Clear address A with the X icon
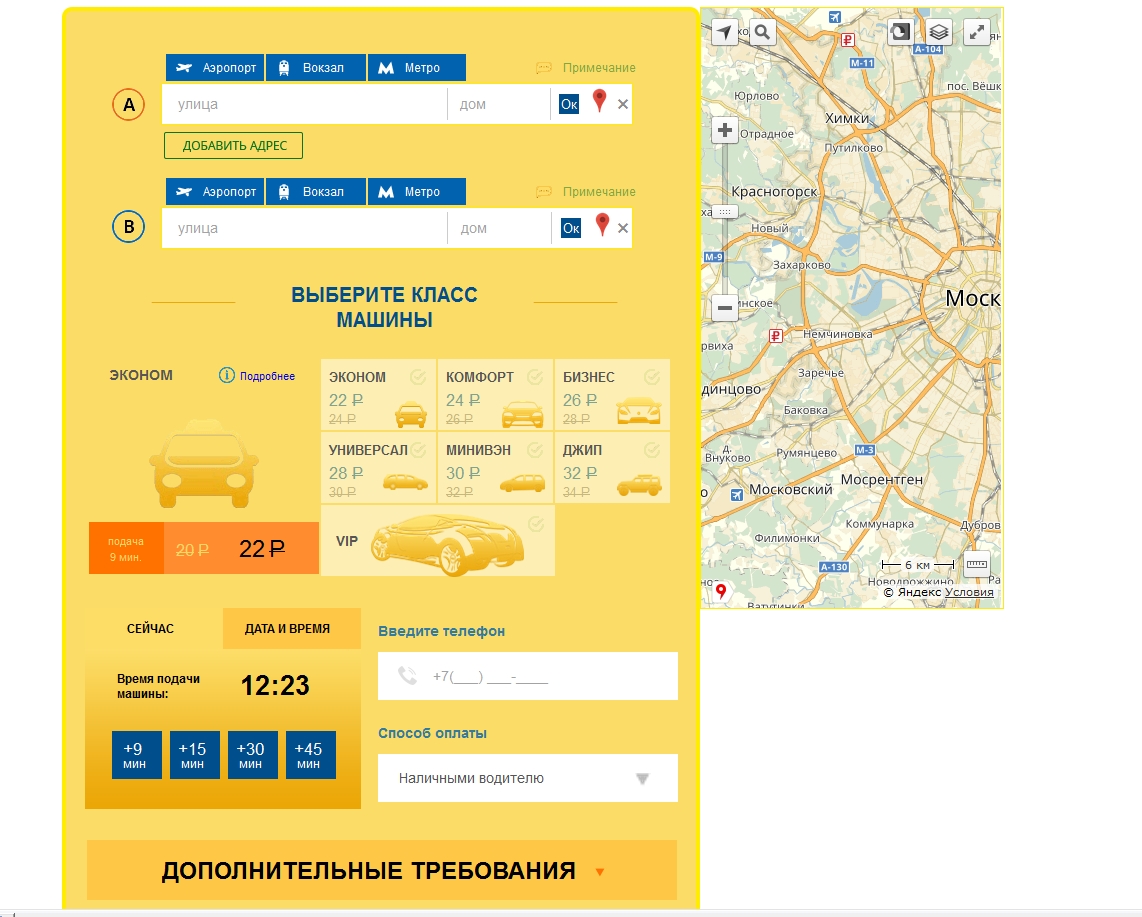1142x917 pixels. (623, 104)
